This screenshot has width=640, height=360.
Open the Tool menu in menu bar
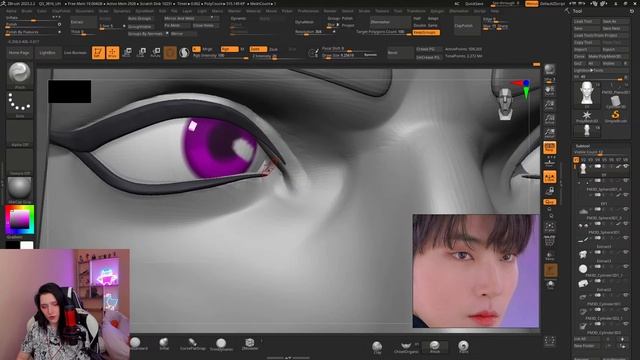(398, 11)
